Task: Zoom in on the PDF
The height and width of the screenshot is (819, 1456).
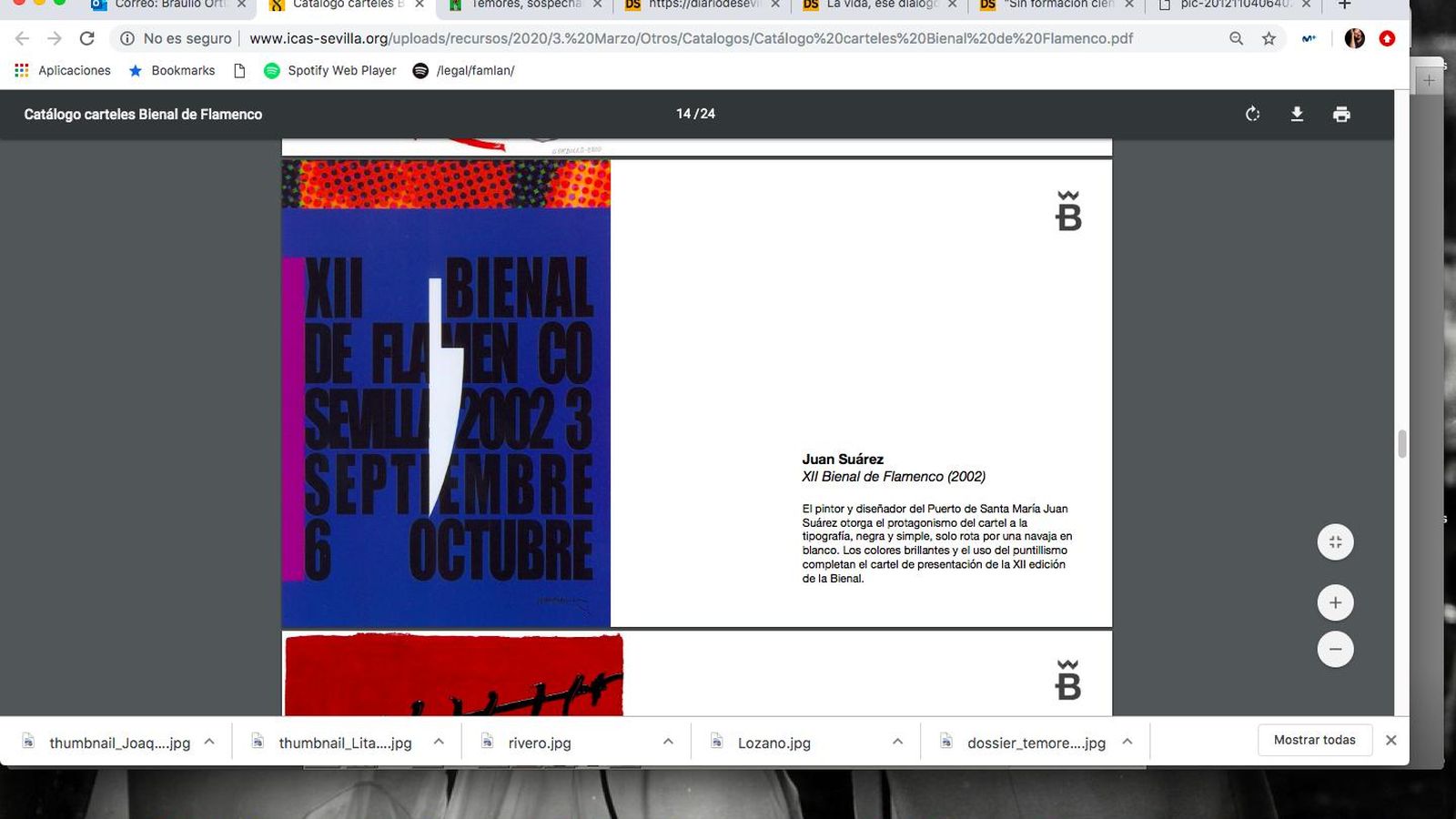Action: pos(1335,602)
